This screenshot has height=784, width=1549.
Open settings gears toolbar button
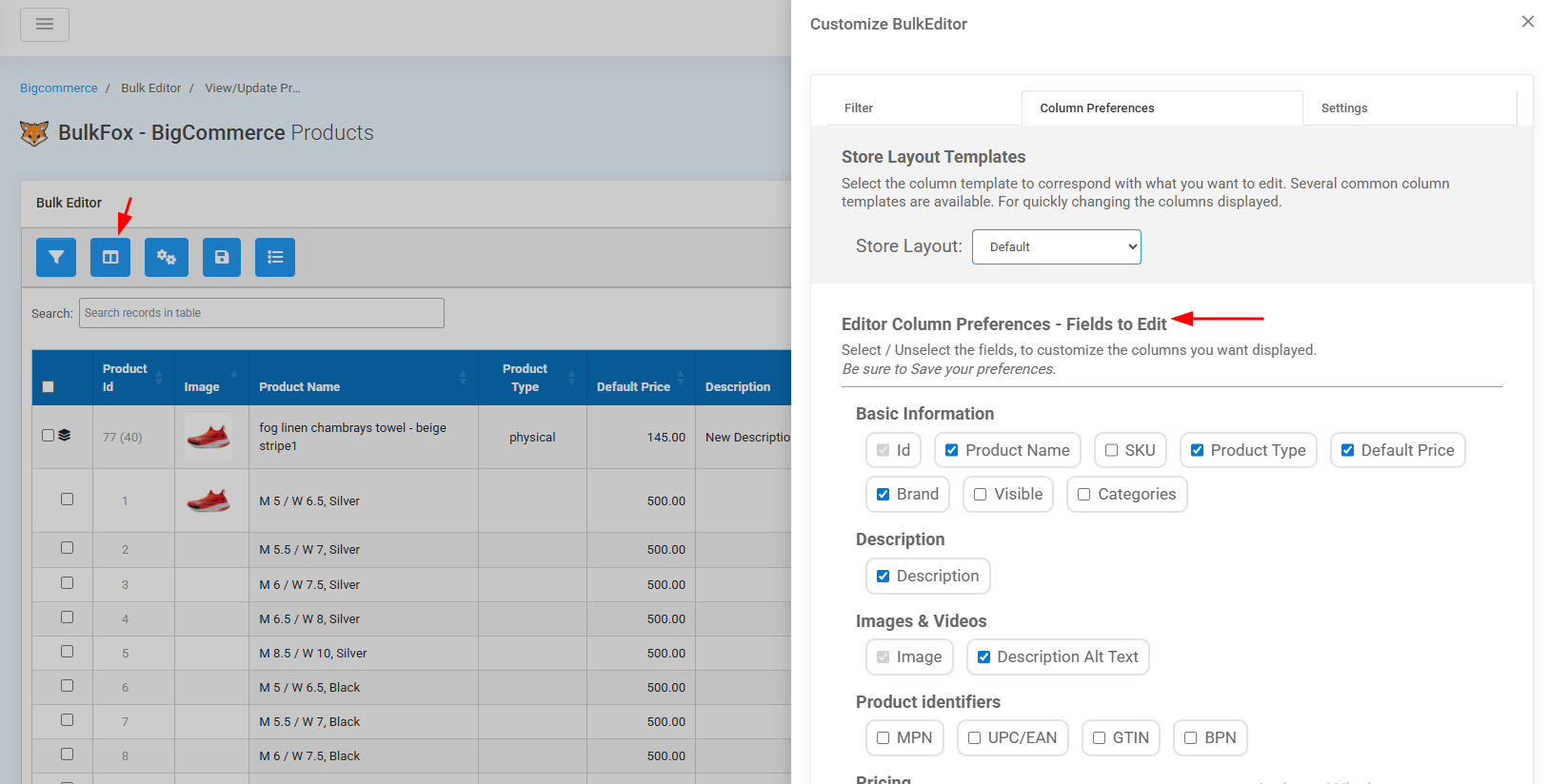pos(167,257)
